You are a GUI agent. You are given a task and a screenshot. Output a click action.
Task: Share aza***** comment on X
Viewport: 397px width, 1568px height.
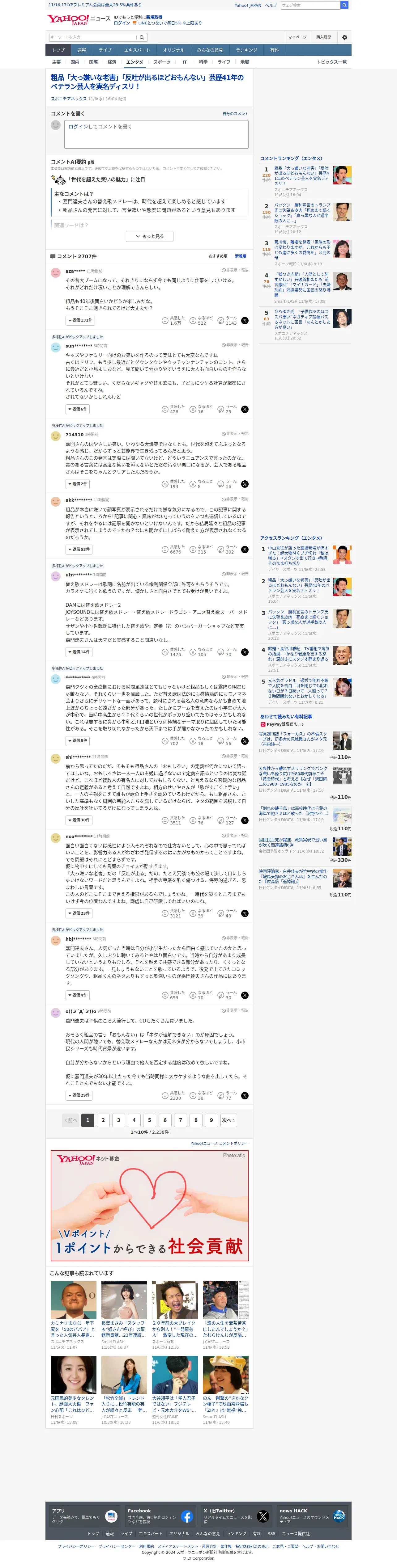245,320
